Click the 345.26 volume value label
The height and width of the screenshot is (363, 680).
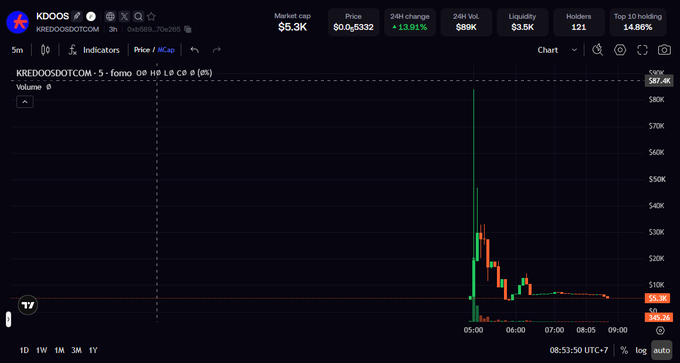pyautogui.click(x=659, y=317)
